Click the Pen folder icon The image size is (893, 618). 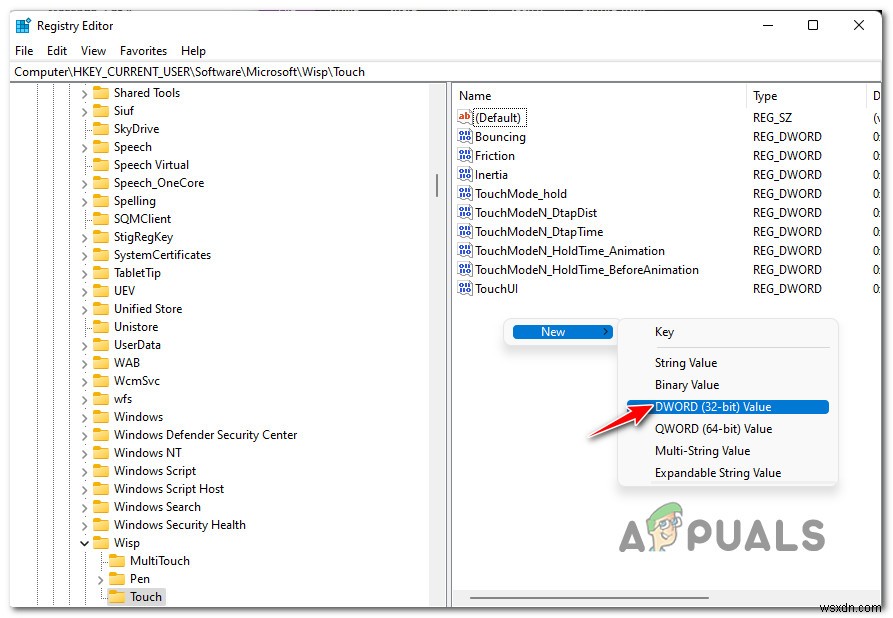point(117,579)
